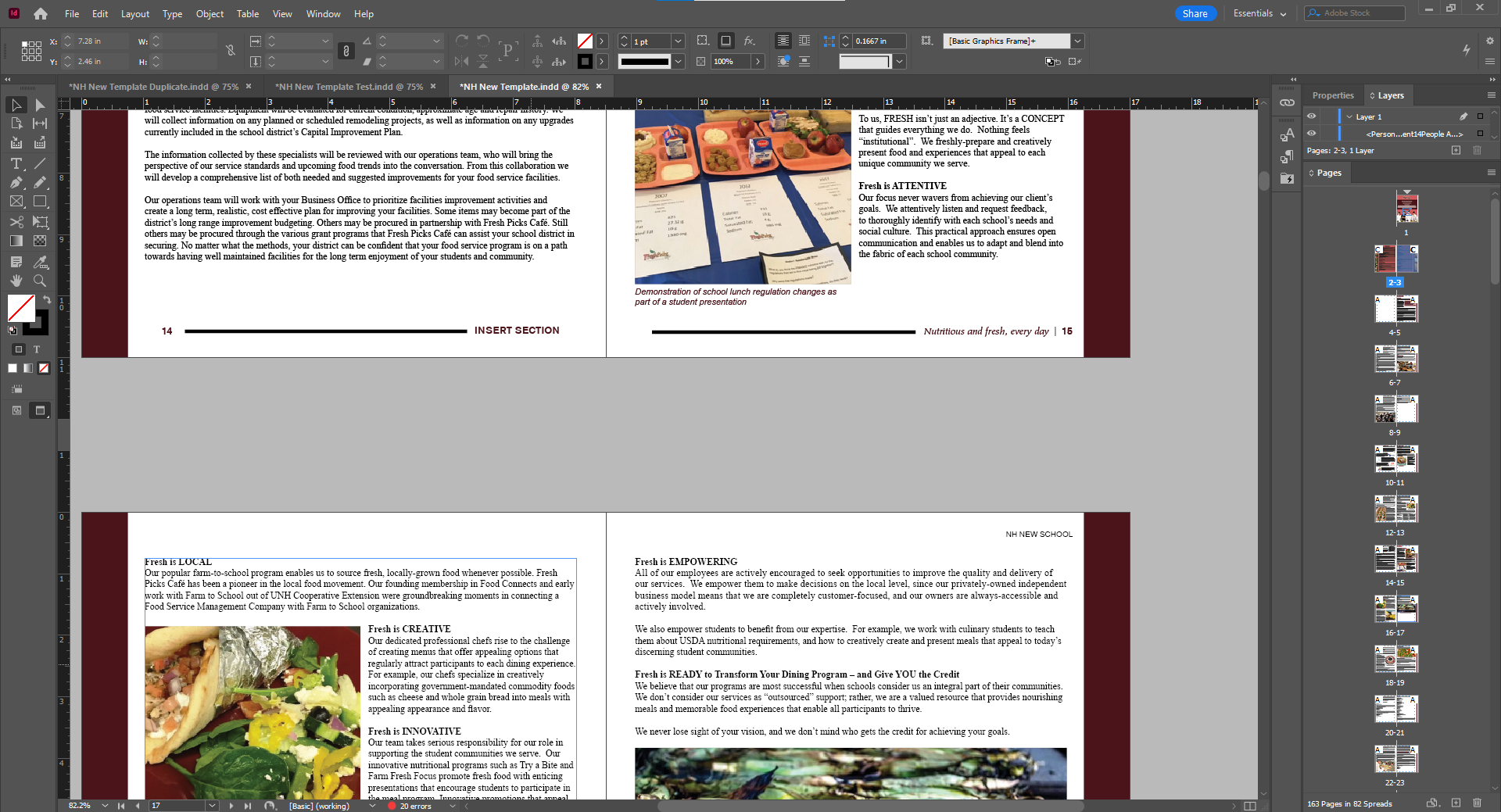The height and width of the screenshot is (812, 1501).
Task: Pick the Line tool
Action: 40,163
